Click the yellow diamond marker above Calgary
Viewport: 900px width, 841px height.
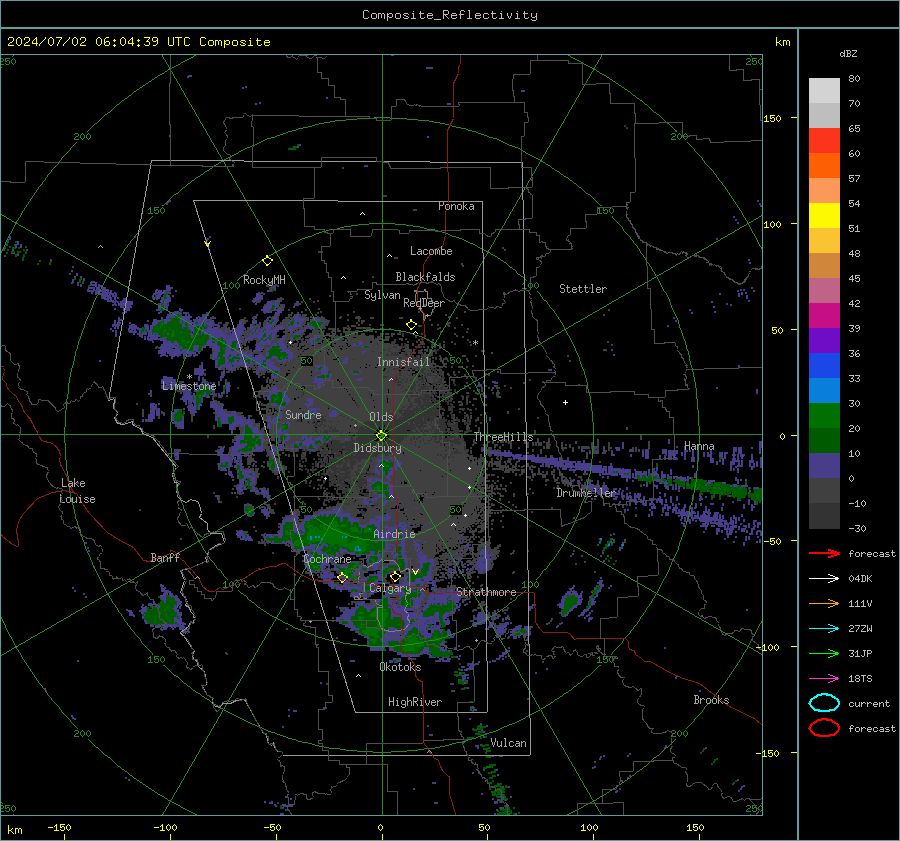click(x=395, y=576)
